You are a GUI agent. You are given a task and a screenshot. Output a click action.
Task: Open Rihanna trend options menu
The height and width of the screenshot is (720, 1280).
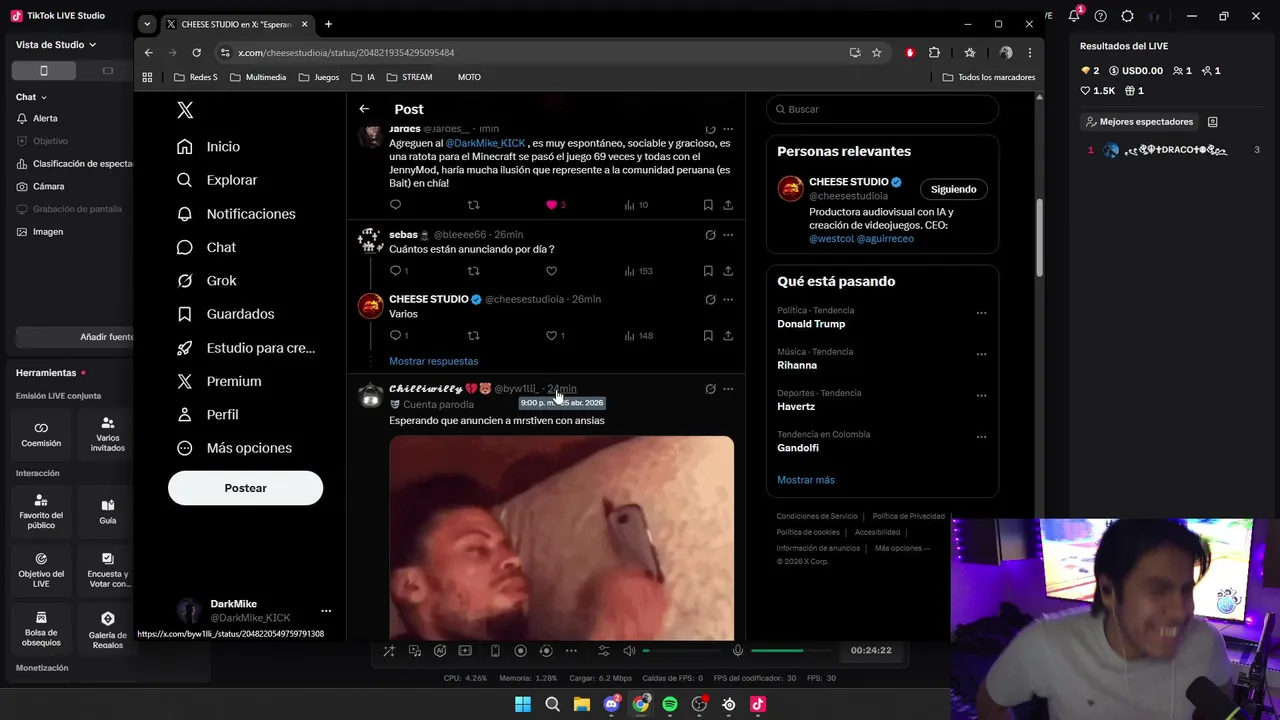[x=981, y=354]
